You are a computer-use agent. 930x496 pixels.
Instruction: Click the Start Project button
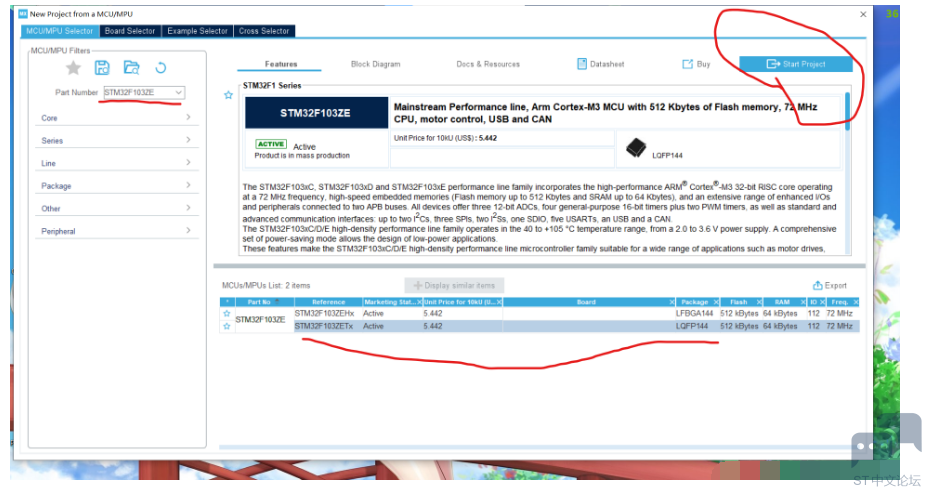pos(796,64)
